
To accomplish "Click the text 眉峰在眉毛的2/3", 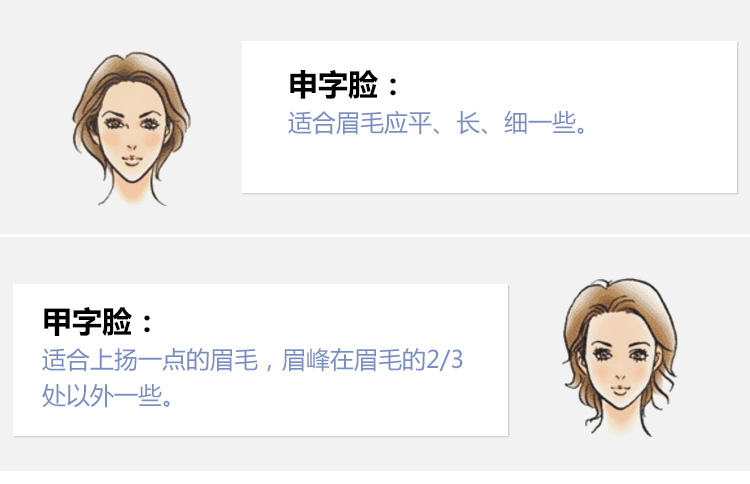I will (372, 360).
